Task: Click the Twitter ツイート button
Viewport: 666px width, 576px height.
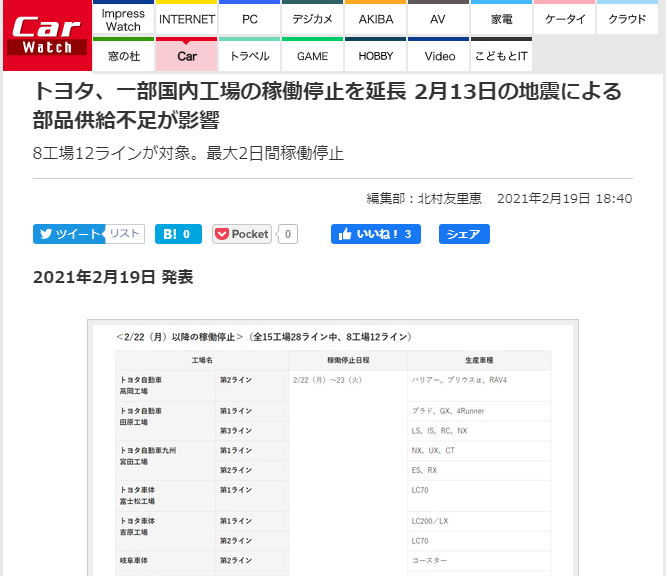Action: click(x=69, y=234)
